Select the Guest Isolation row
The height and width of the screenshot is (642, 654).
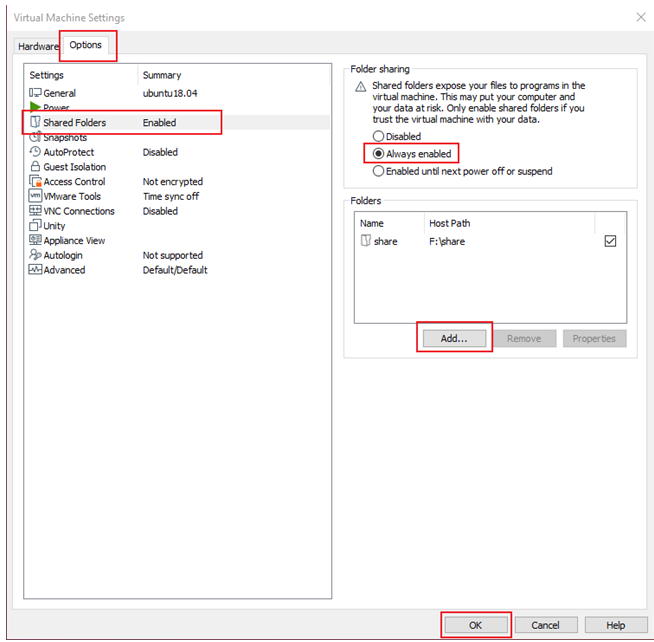click(177, 167)
